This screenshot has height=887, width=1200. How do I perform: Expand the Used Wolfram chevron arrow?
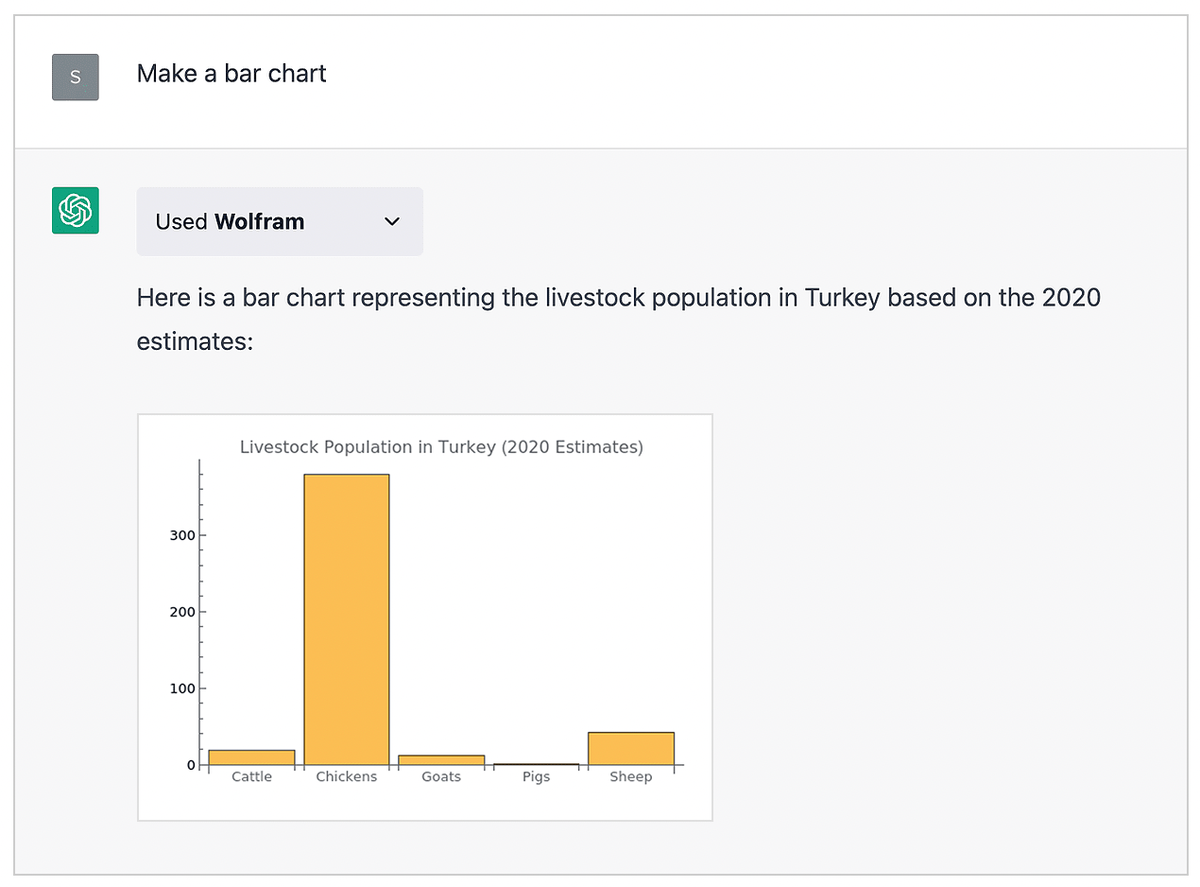point(392,221)
